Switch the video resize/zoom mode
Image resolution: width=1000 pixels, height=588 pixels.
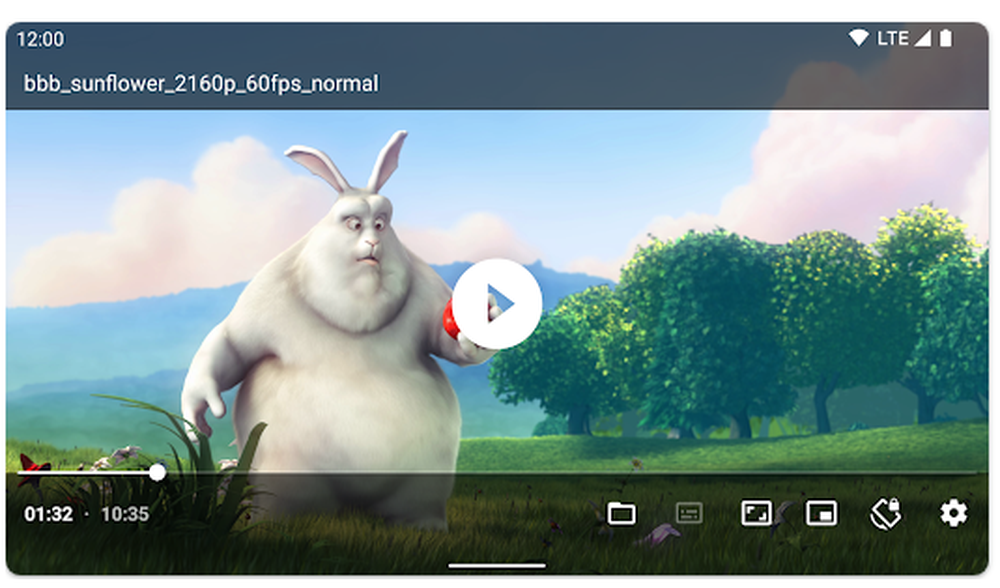(755, 512)
